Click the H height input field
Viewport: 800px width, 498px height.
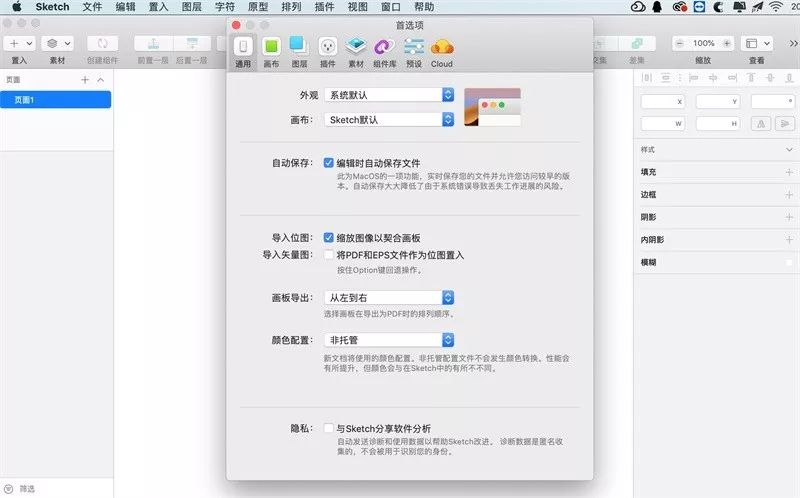pos(717,123)
